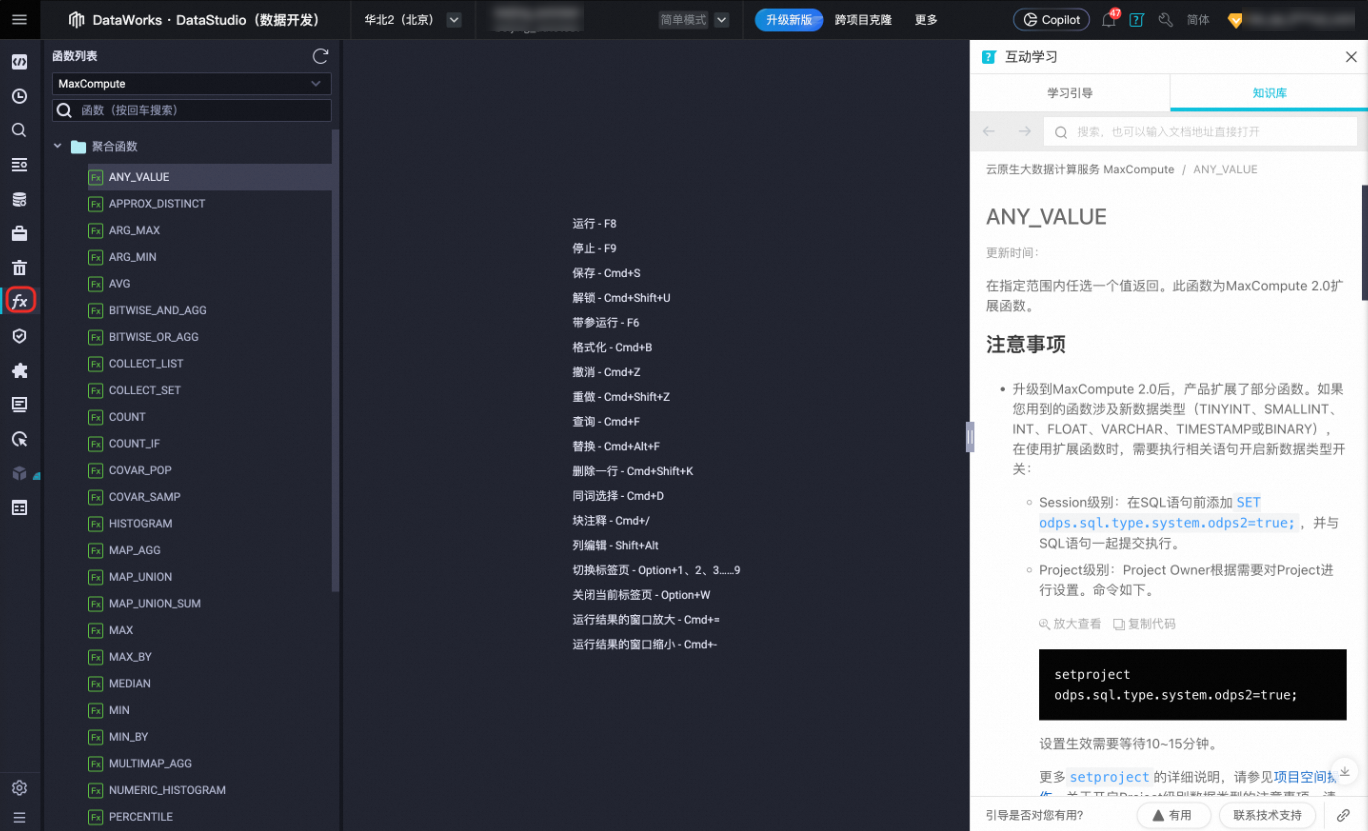Click 联系技术支持 button
Screen dimensions: 1368x831
pyautogui.click(x=1267, y=815)
